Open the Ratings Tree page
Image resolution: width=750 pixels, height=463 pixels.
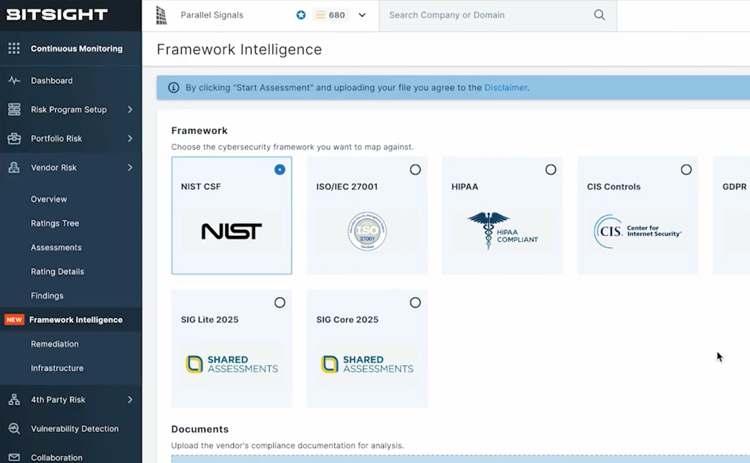55,224
